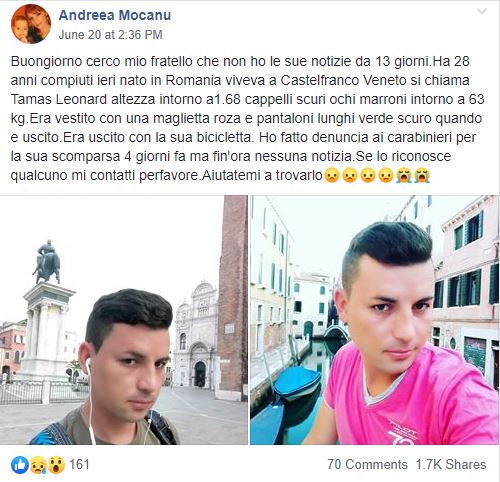500x482 pixels.
Task: Click the equestrian statue in left photo
Action: [x=47, y=262]
